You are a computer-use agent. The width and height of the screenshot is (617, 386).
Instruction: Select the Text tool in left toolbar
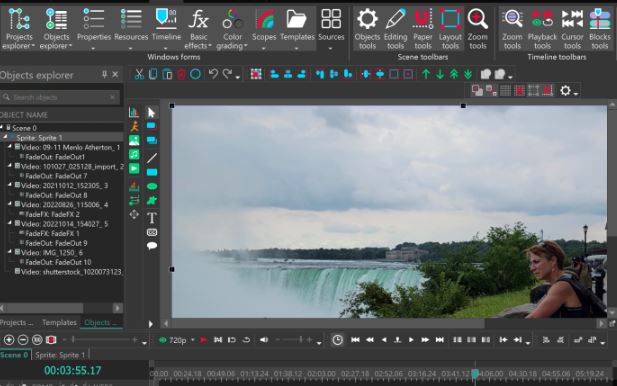point(152,218)
